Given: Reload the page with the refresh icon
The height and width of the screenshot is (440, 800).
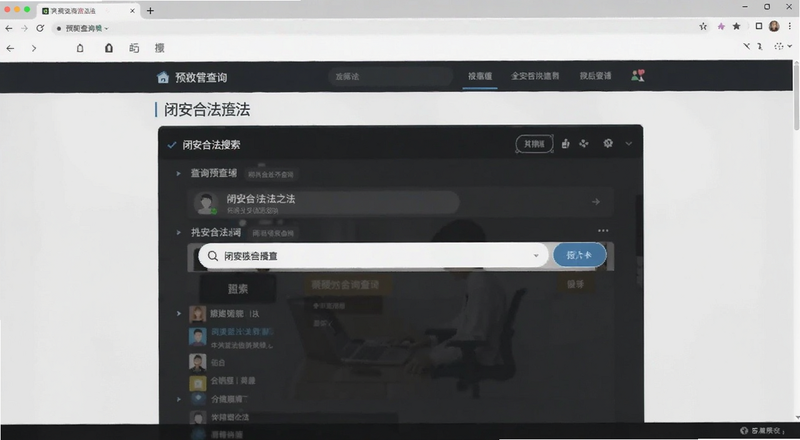Looking at the screenshot, I should pos(40,28).
